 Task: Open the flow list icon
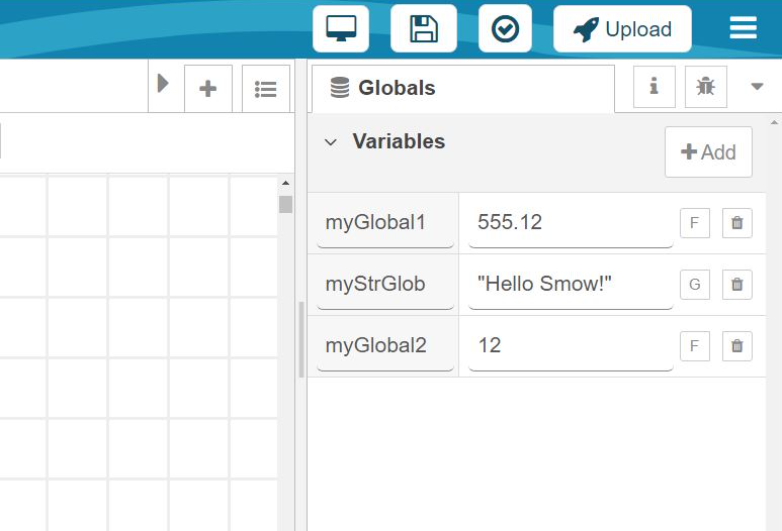[x=266, y=89]
